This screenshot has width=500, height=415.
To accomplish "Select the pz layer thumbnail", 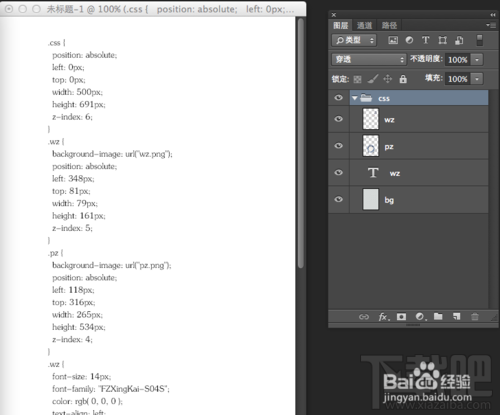I will click(x=371, y=146).
